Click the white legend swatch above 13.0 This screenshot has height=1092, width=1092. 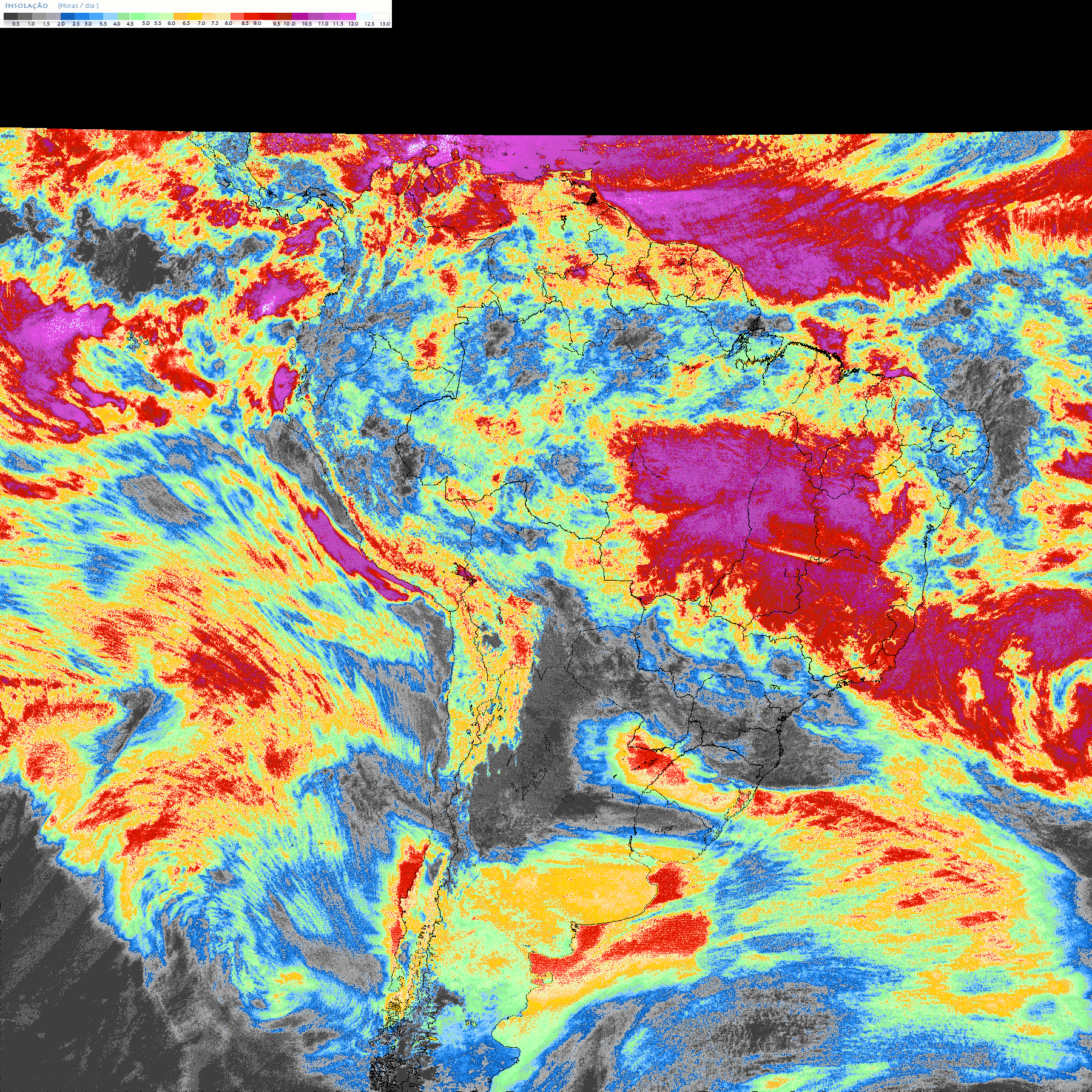point(381,16)
